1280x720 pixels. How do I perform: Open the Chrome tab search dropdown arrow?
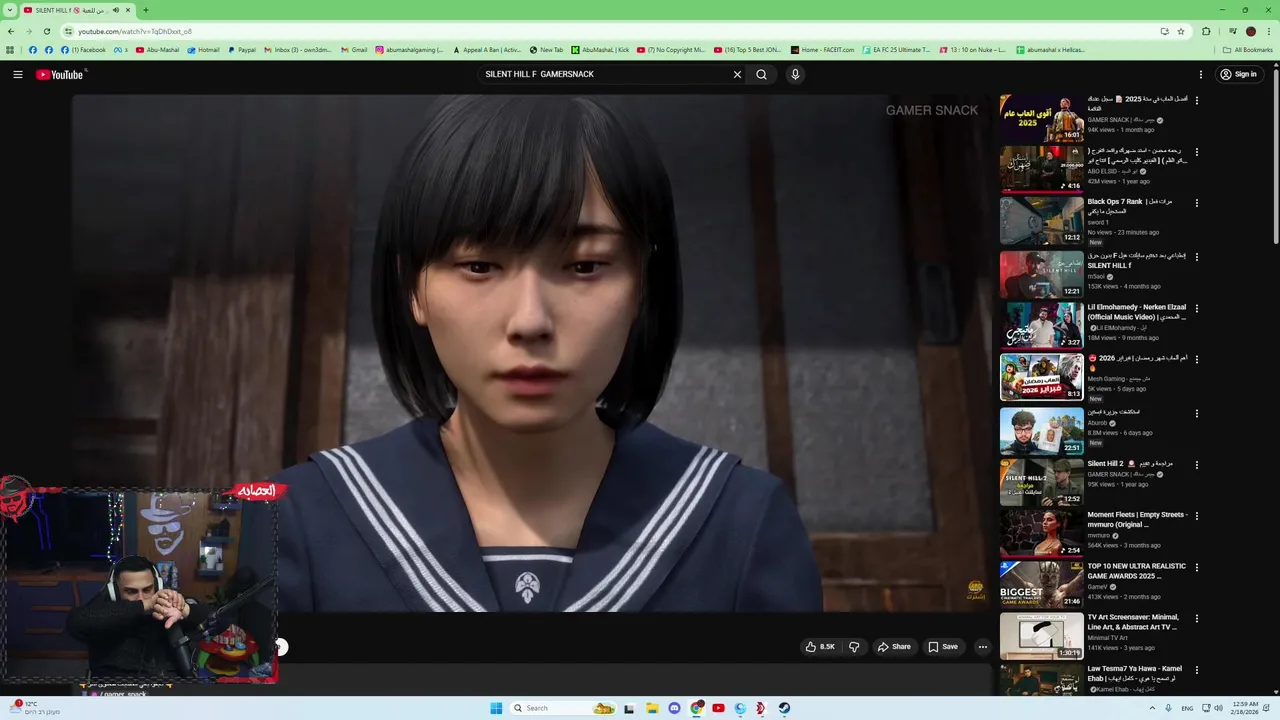click(x=9, y=10)
